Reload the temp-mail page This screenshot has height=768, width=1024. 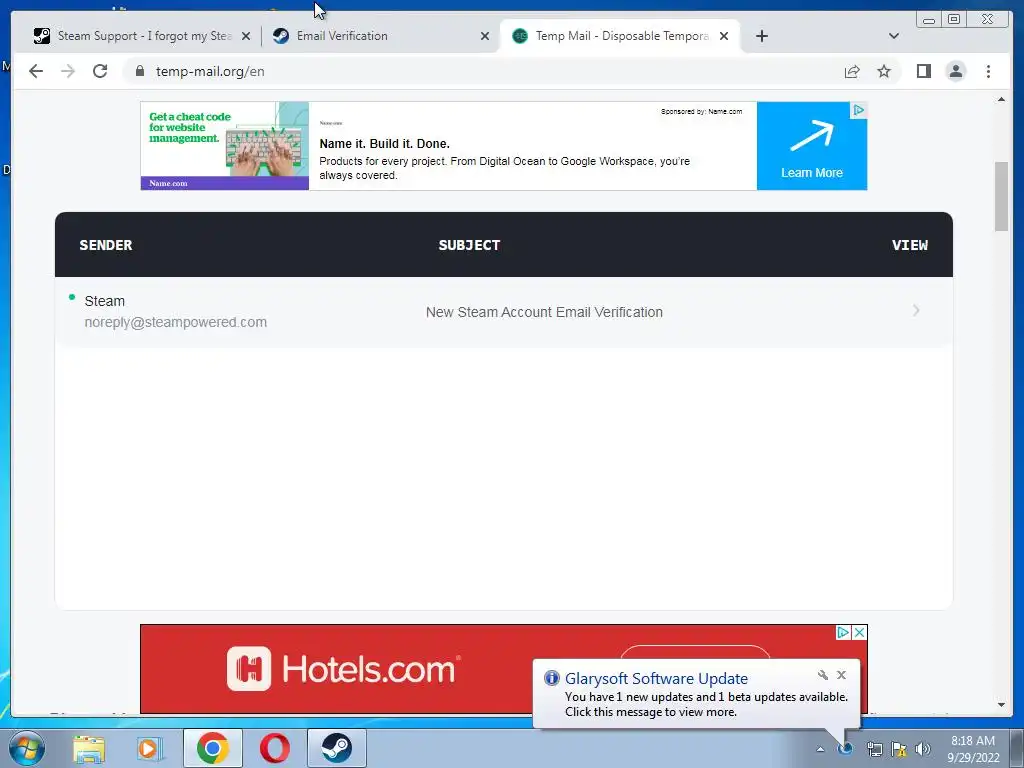tap(100, 71)
